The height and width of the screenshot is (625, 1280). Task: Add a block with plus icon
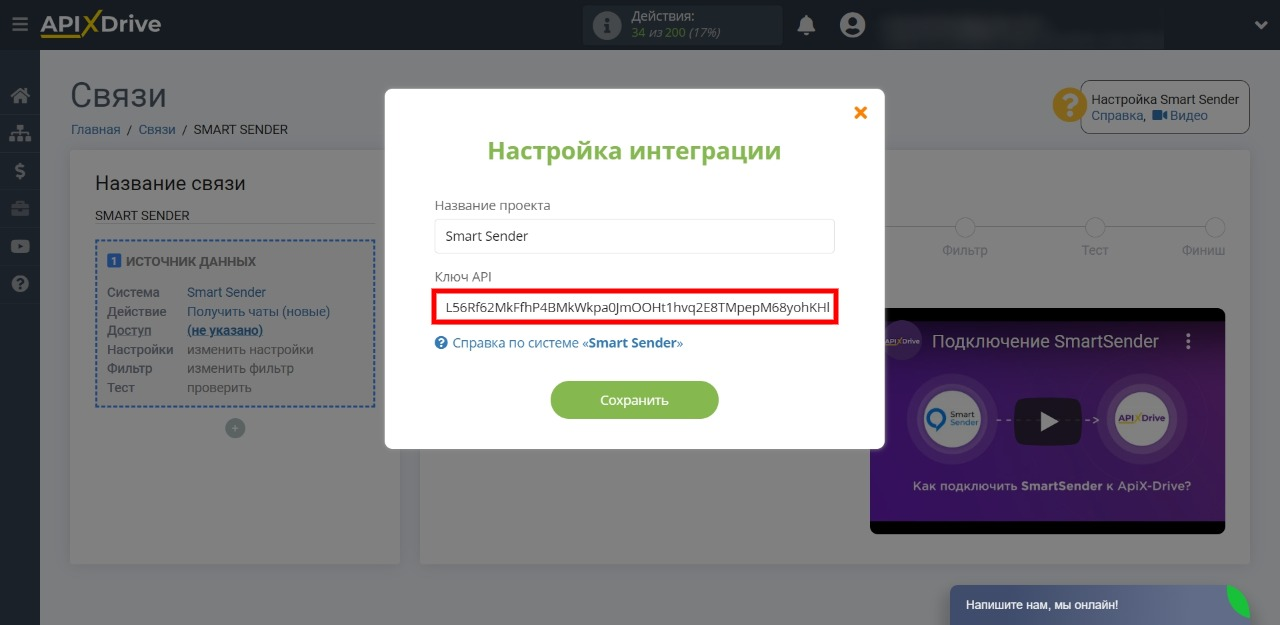(x=235, y=428)
